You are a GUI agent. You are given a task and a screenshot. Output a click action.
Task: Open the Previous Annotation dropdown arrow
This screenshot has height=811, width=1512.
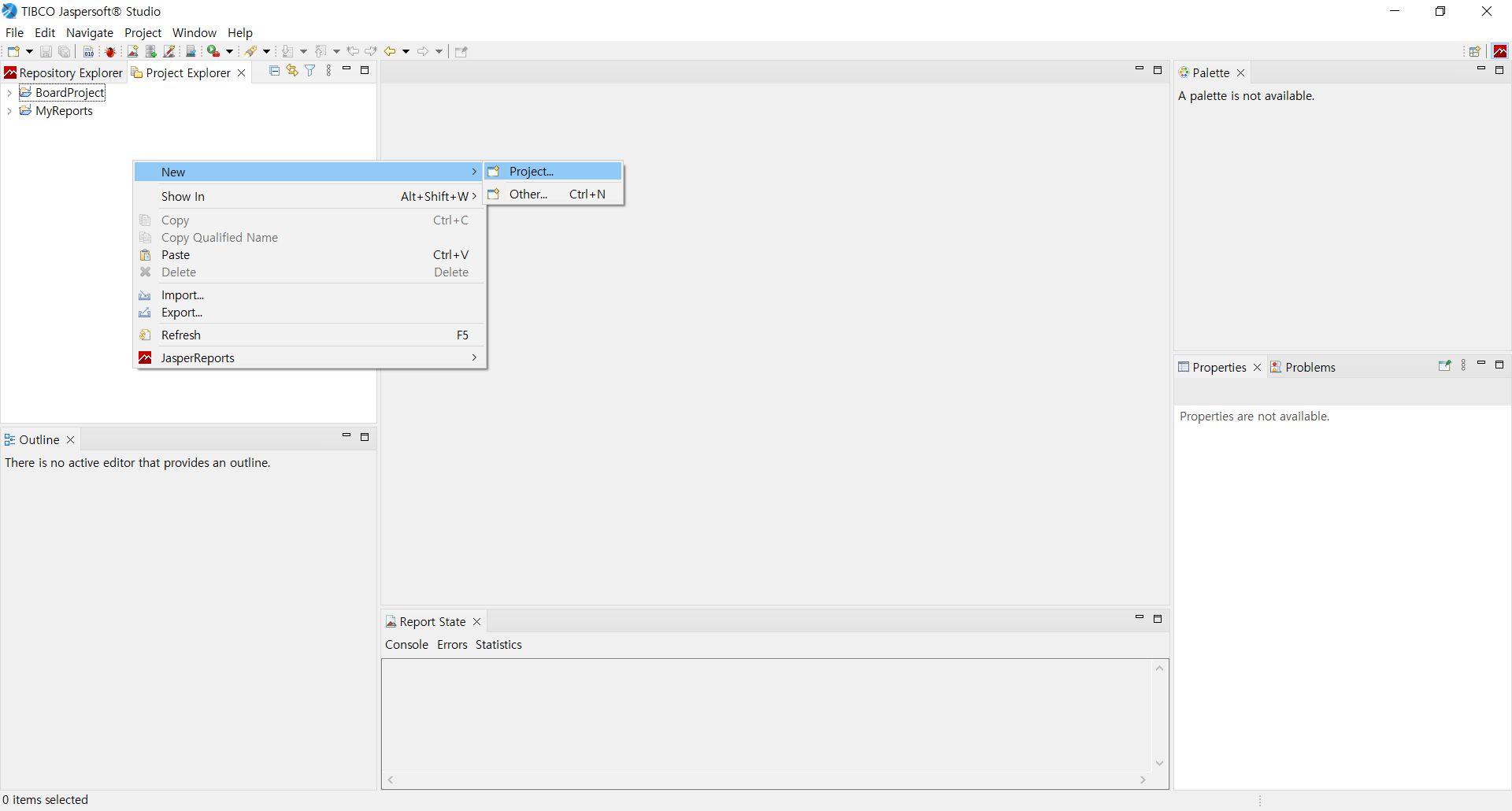(x=336, y=51)
